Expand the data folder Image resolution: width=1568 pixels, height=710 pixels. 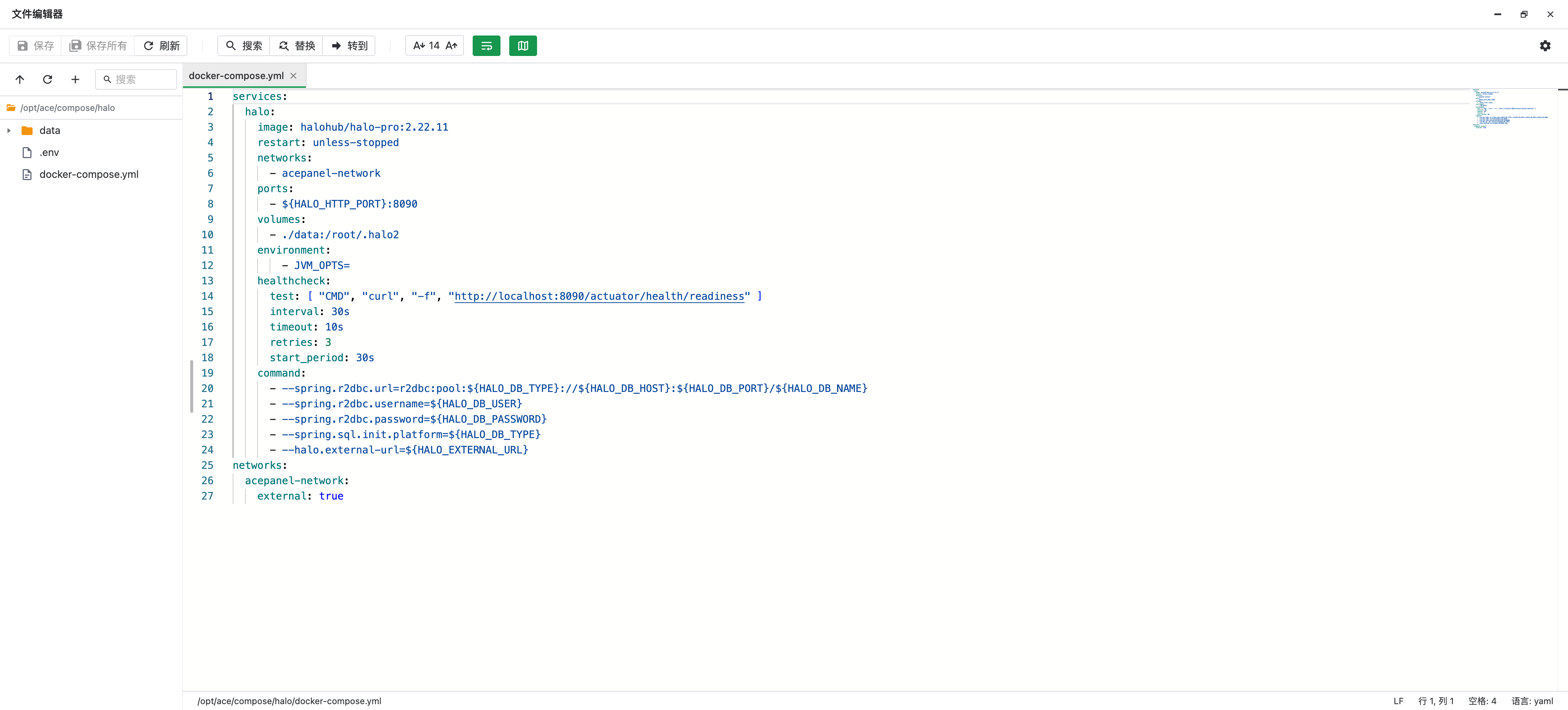(9, 130)
